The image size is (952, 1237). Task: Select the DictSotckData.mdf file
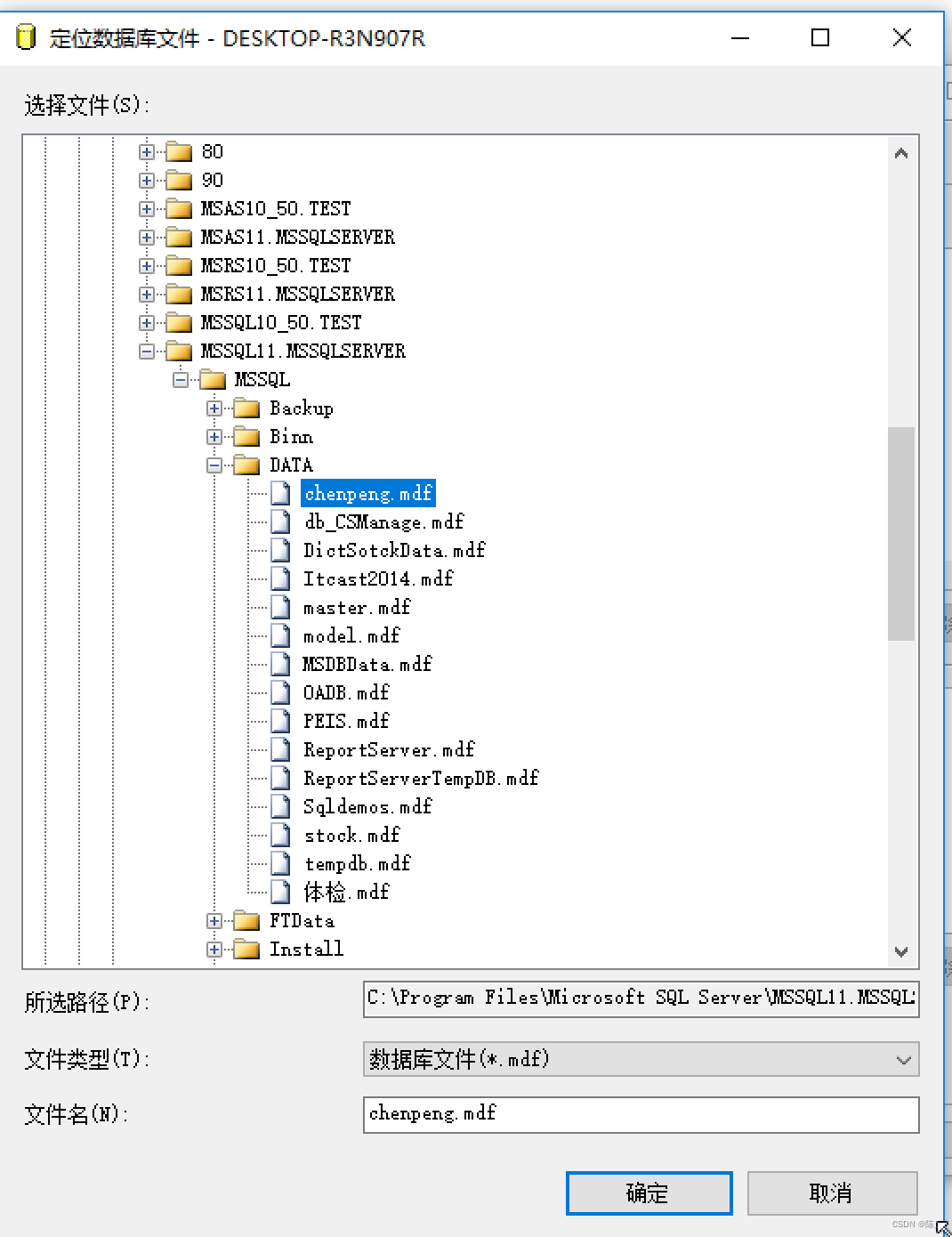[x=394, y=550]
